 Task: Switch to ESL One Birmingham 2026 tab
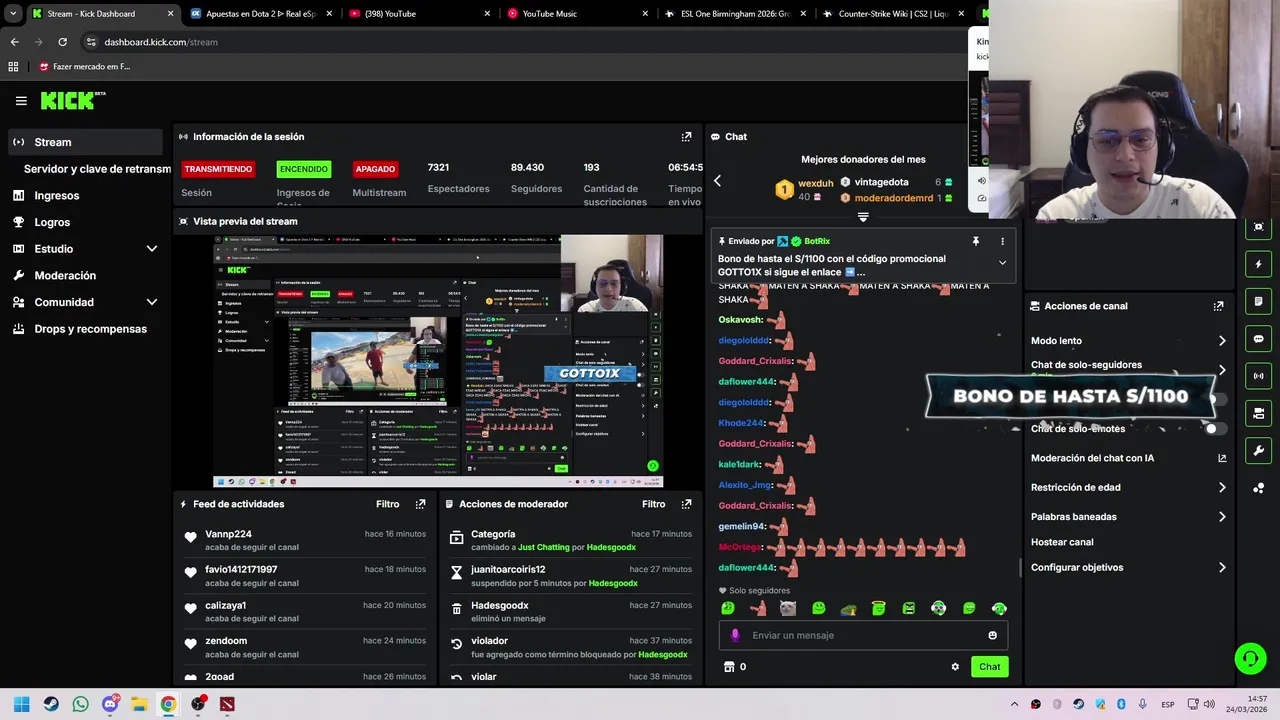pyautogui.click(x=738, y=14)
